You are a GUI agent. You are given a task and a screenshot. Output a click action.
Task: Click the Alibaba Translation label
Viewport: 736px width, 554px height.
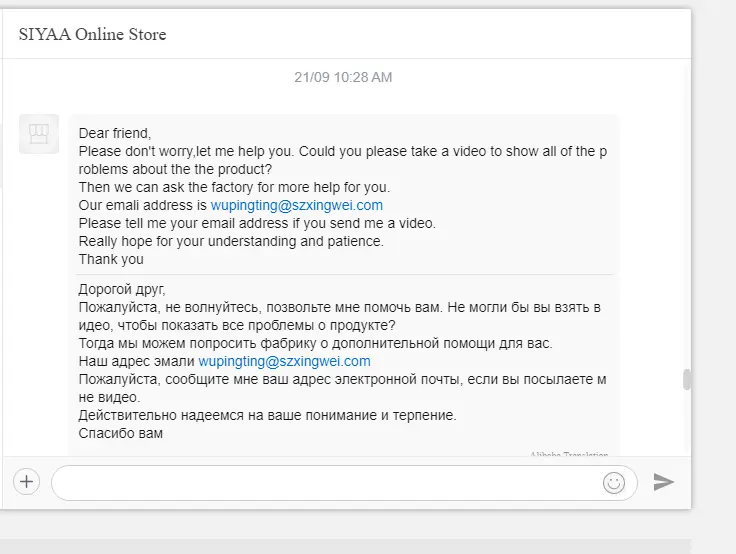tap(569, 454)
